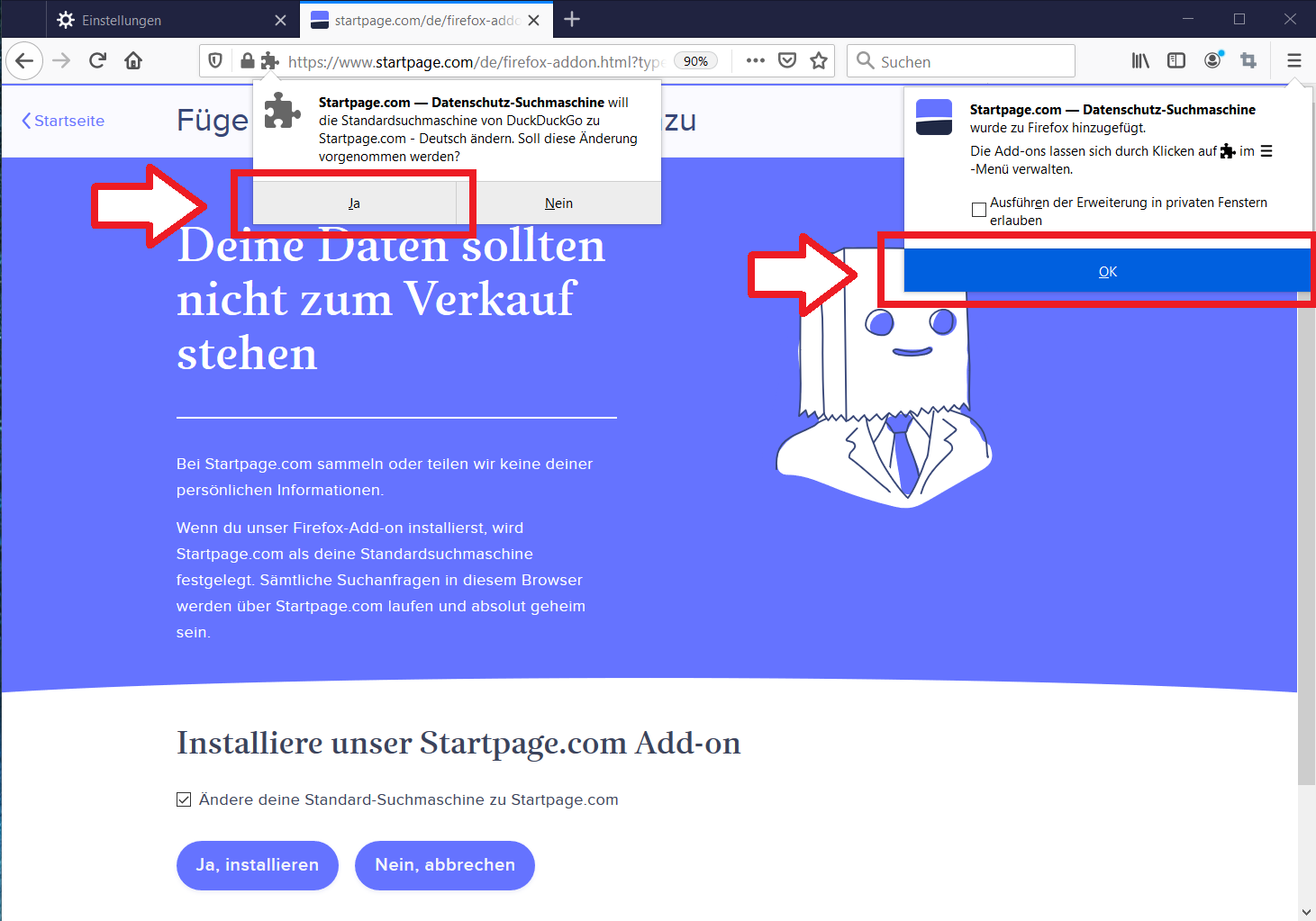This screenshot has height=921, width=1316.
Task: Close the Einstellungen tab
Action: 280,20
